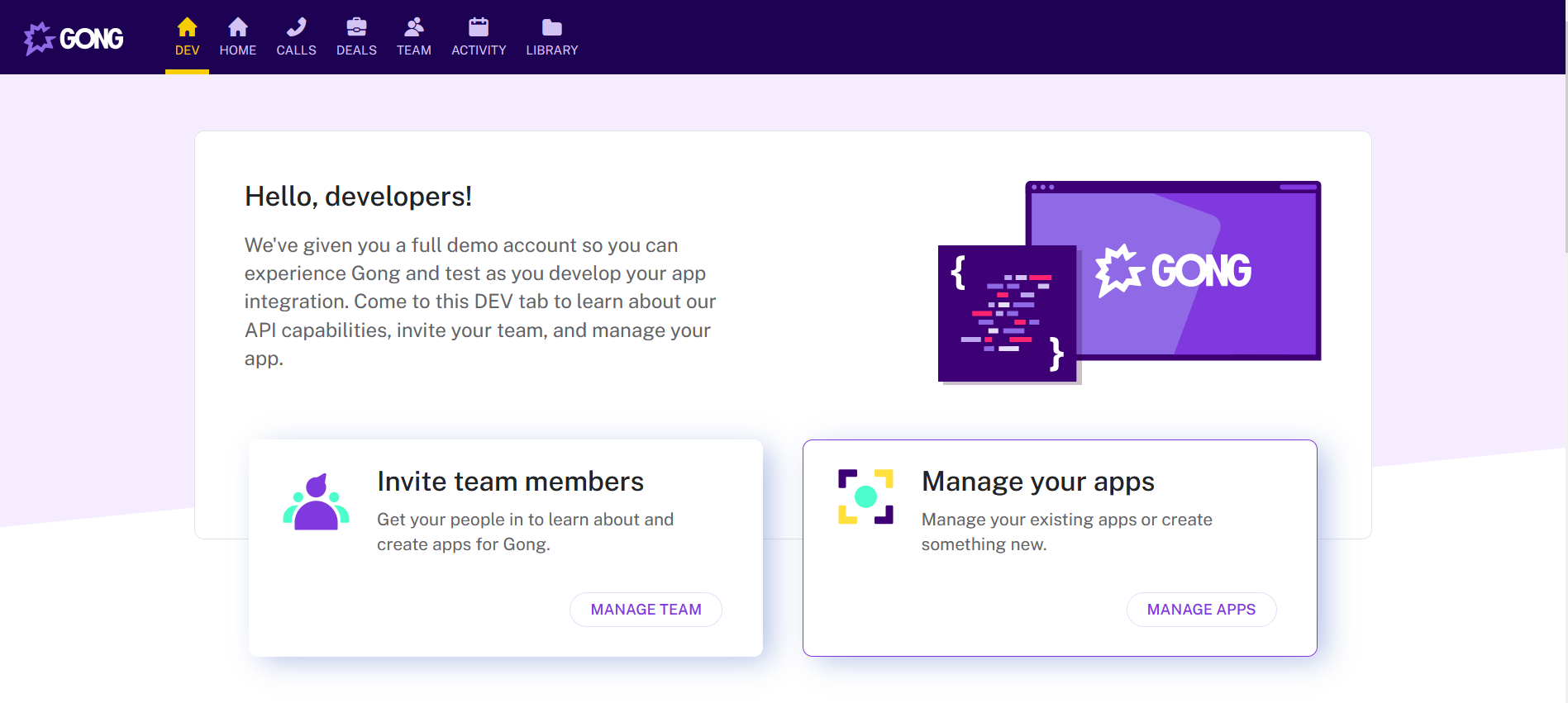1568x703 pixels.
Task: Switch to the DEV tab label
Action: [188, 50]
